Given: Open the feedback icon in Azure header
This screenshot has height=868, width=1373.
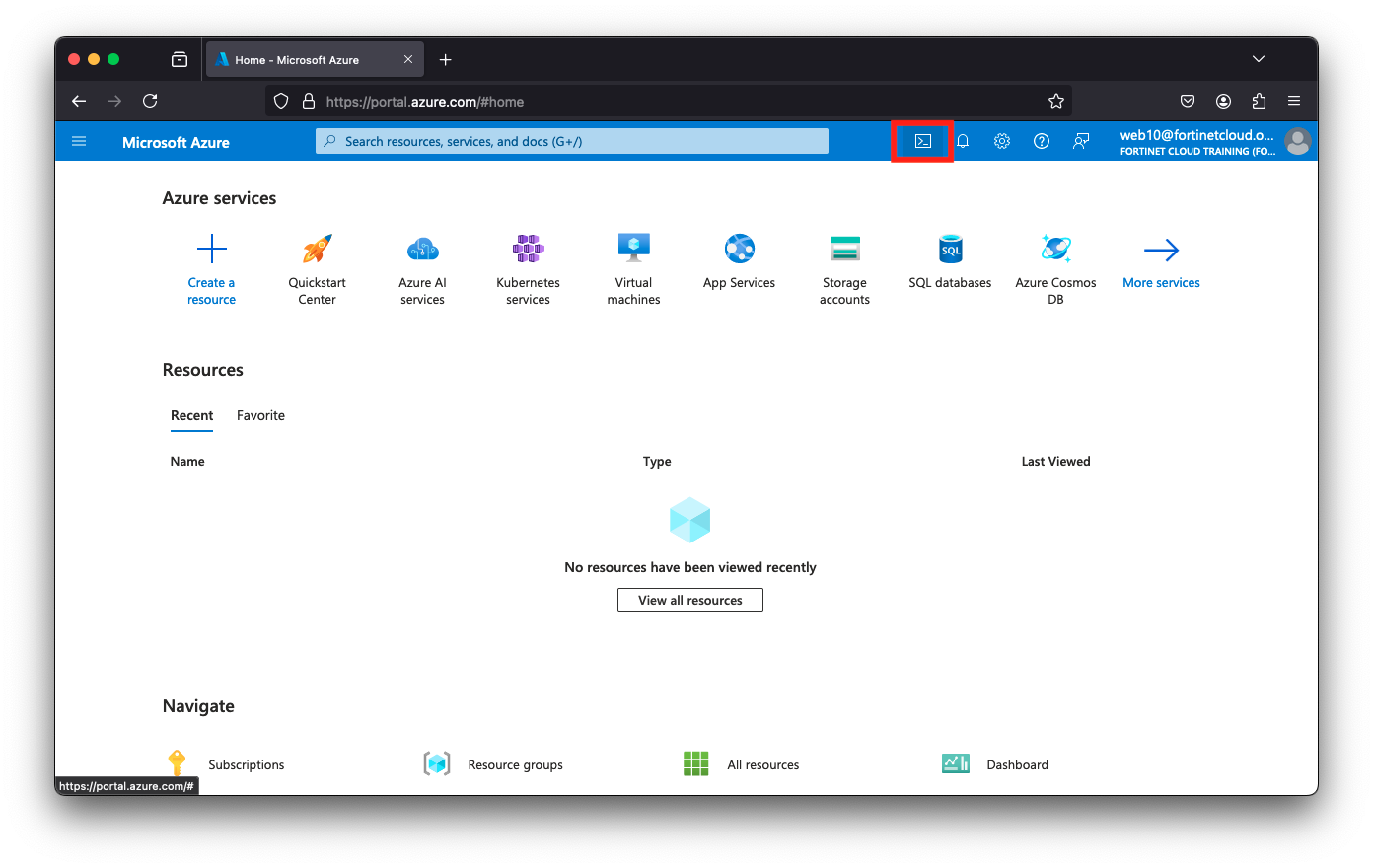Looking at the screenshot, I should 1081,141.
